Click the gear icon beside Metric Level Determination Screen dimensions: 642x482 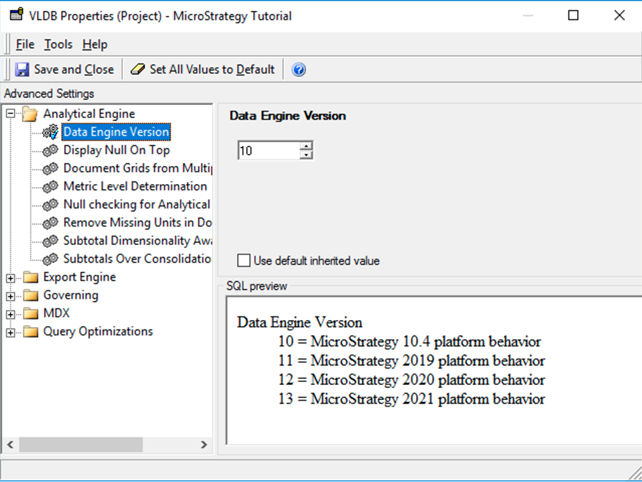click(49, 186)
